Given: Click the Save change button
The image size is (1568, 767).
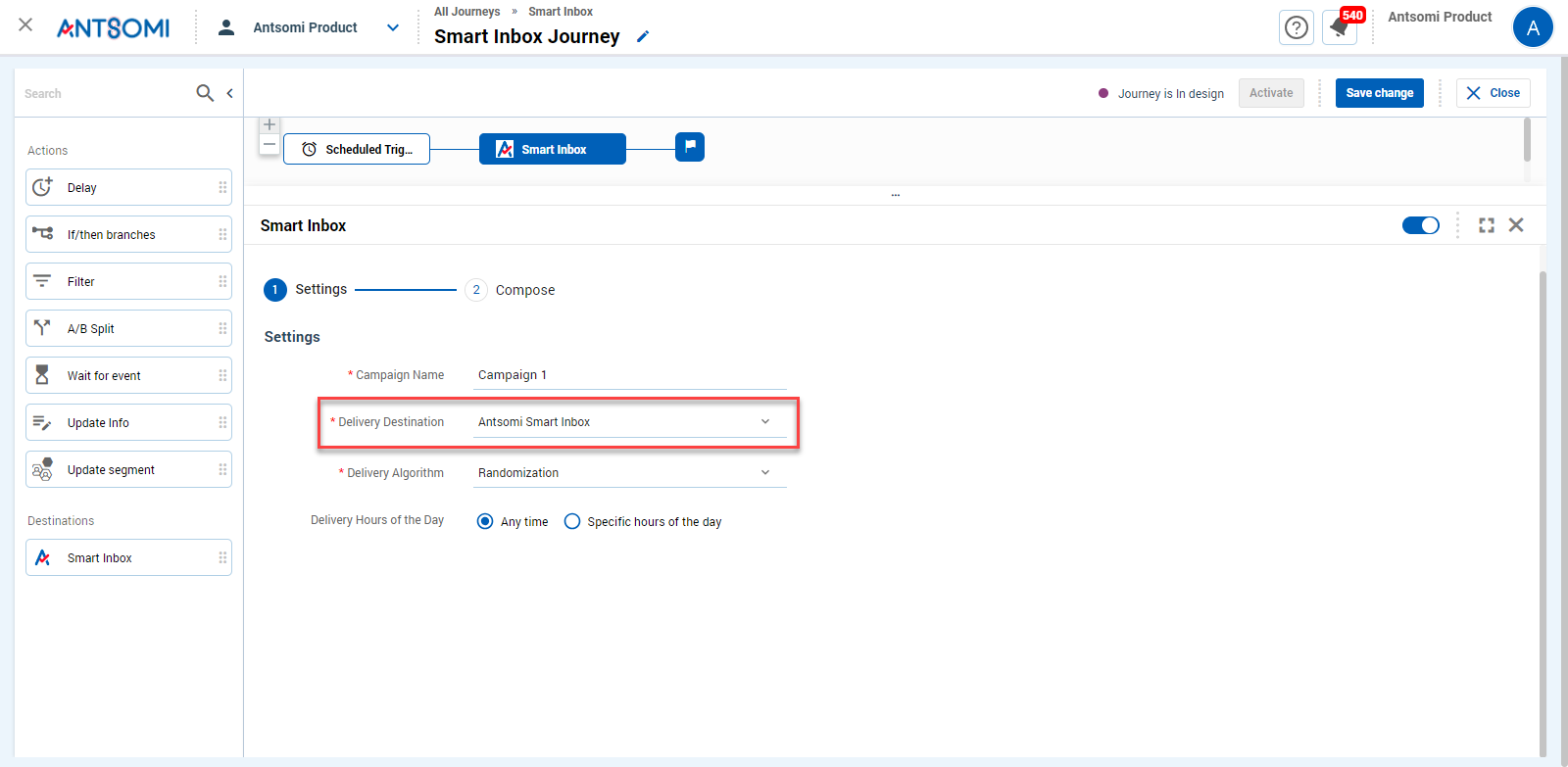Looking at the screenshot, I should click(1380, 93).
